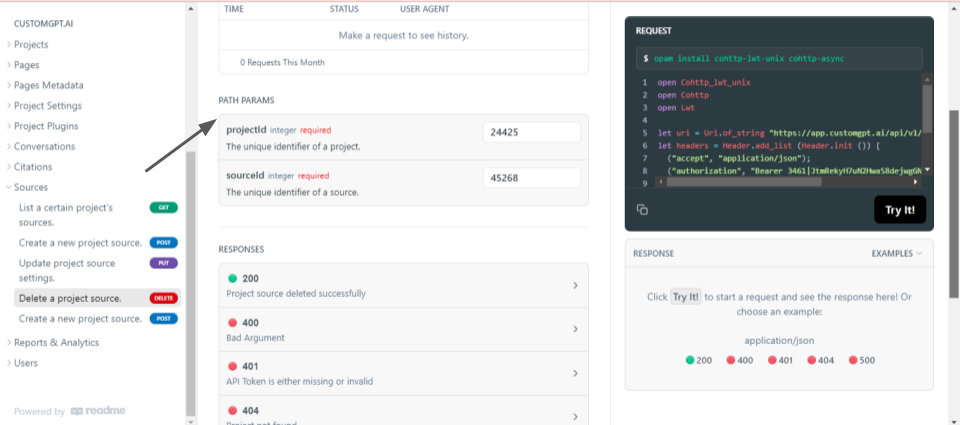Viewport: 960px width, 425px height.
Task: Click the CUSTOMGPT.AI heading
Action: 43,24
